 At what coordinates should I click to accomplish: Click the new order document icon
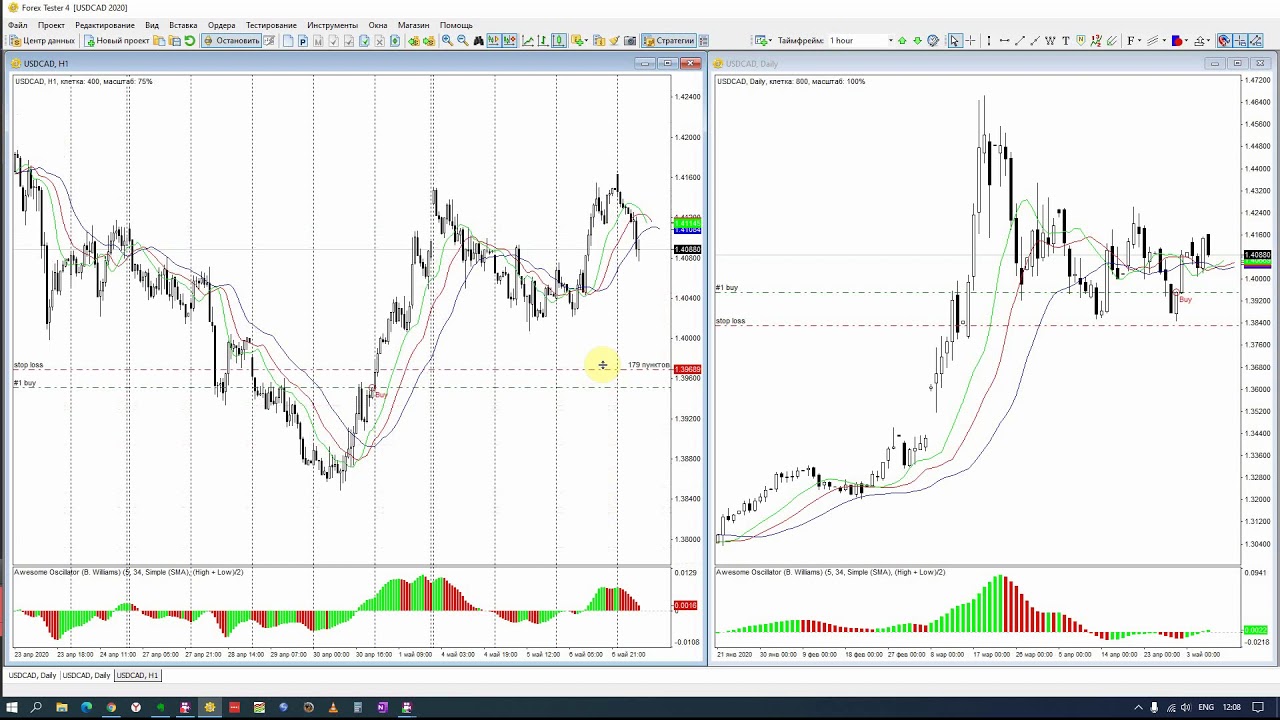[288, 41]
